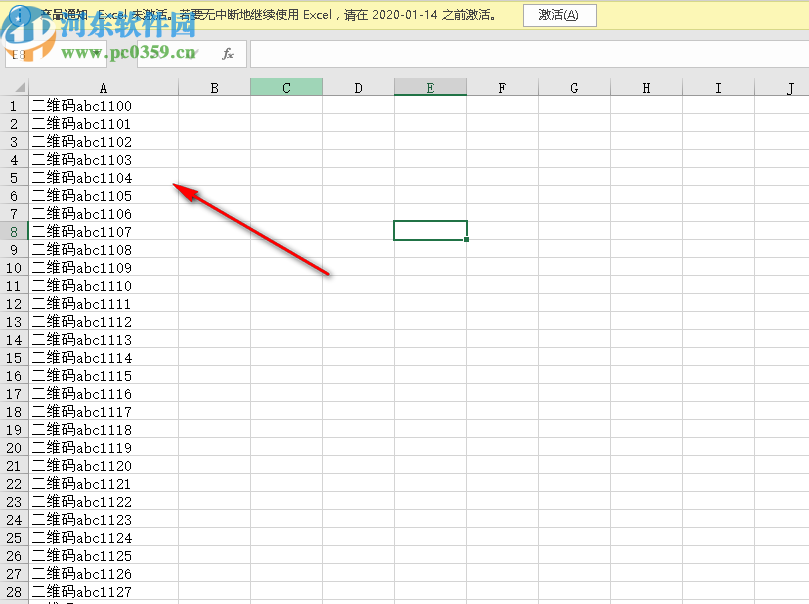
Task: Click cell containing 二维码abc1127
Action: pos(104,592)
